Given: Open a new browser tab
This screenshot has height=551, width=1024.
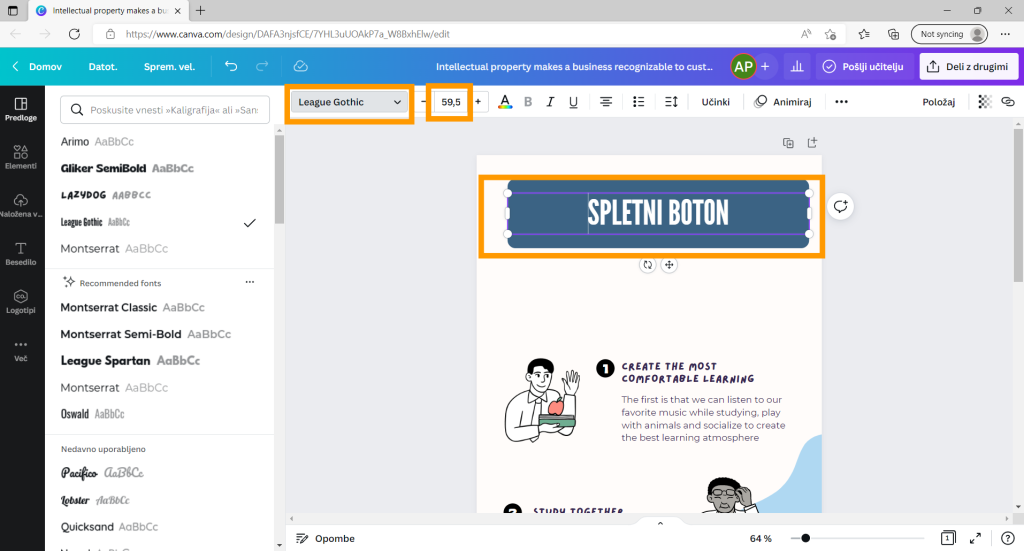Looking at the screenshot, I should coord(200,10).
